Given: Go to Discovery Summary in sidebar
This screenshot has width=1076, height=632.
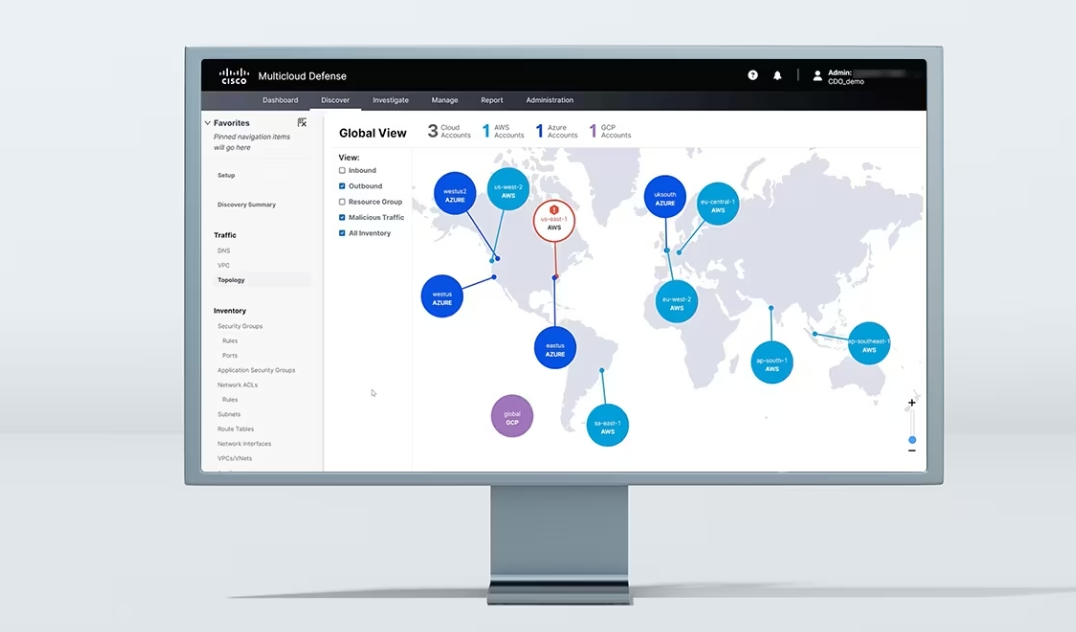Looking at the screenshot, I should point(246,205).
